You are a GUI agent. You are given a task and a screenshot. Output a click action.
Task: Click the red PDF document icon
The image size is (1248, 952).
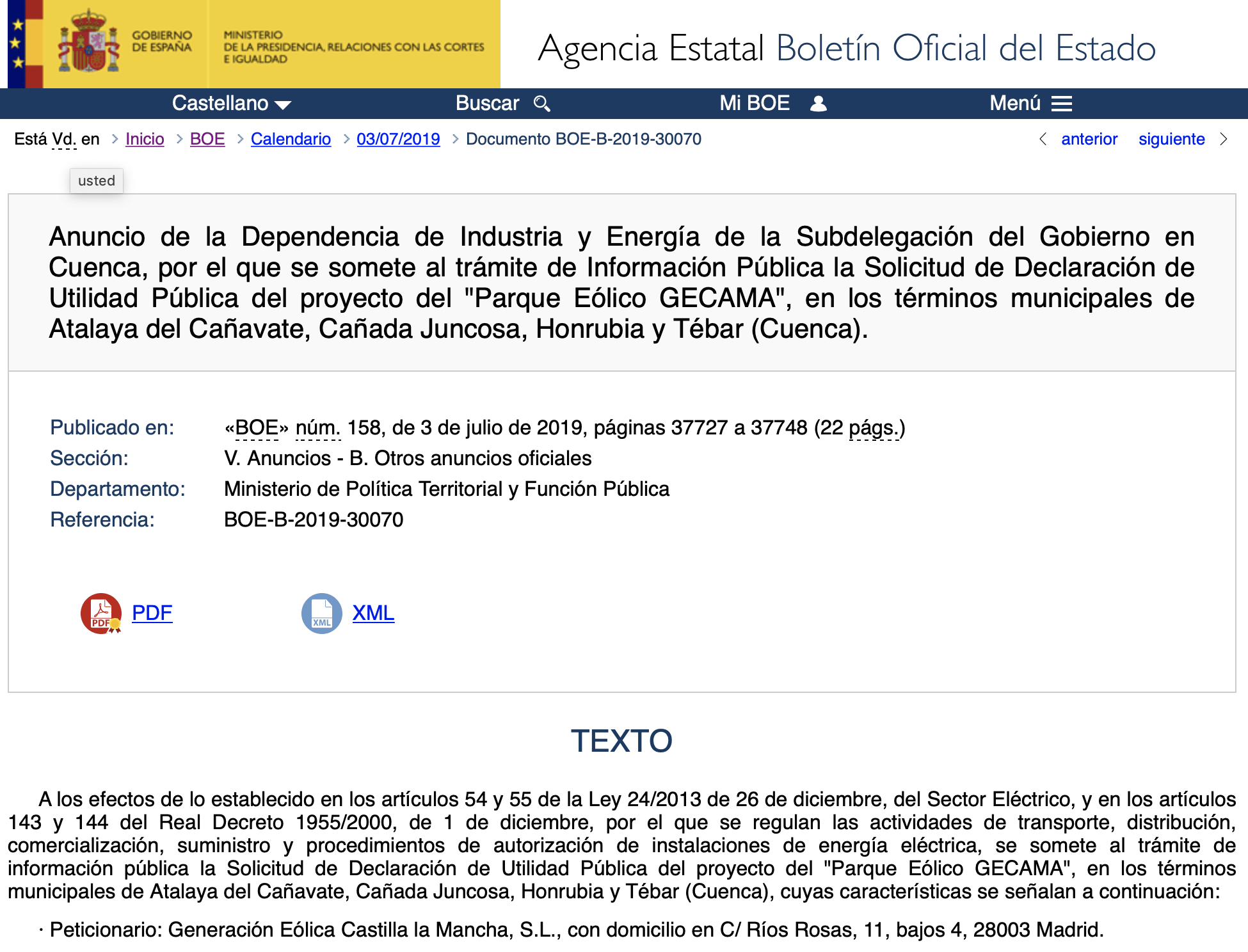(101, 613)
